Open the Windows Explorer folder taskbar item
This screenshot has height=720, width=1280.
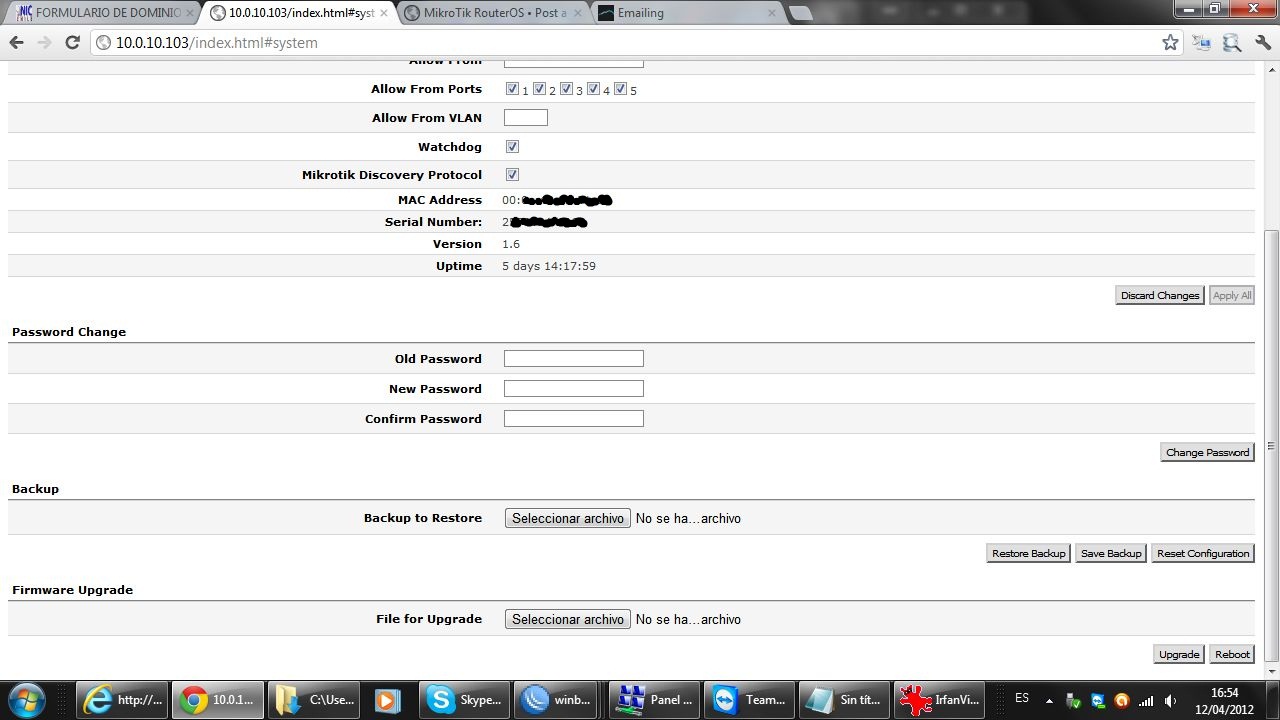pos(315,700)
